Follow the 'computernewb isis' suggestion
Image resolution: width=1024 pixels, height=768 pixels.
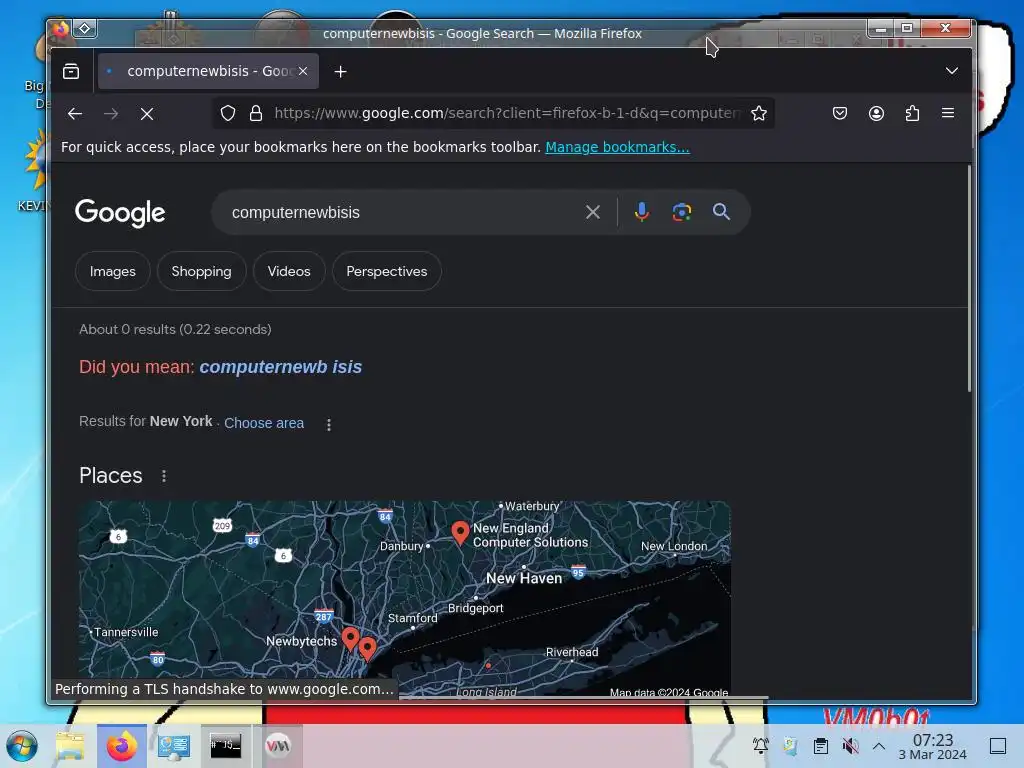[280, 367]
